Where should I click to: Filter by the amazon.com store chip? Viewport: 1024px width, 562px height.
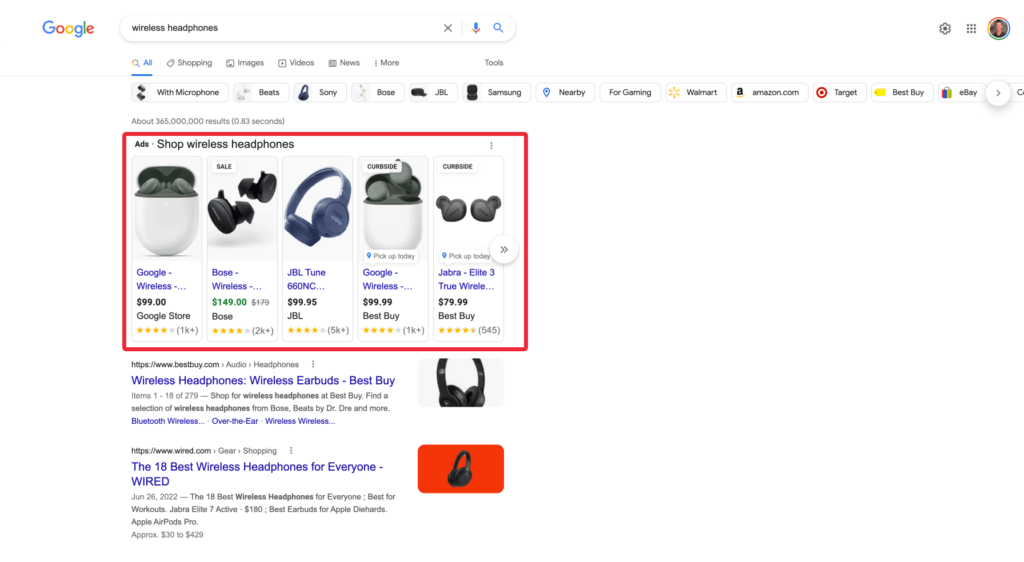coord(769,93)
